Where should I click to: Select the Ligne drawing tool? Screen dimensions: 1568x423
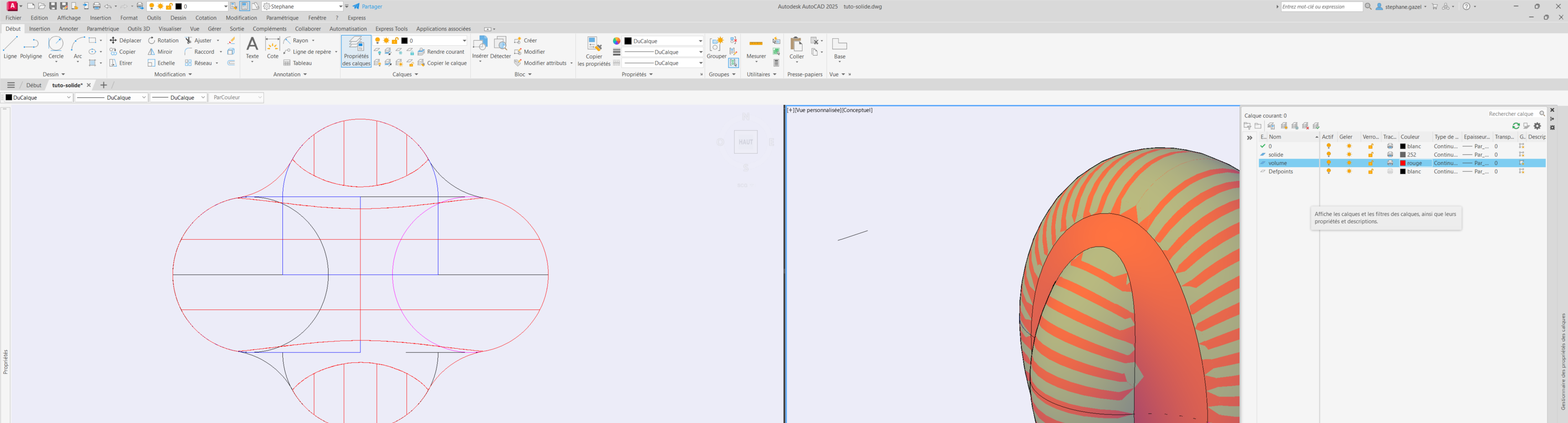click(10, 47)
